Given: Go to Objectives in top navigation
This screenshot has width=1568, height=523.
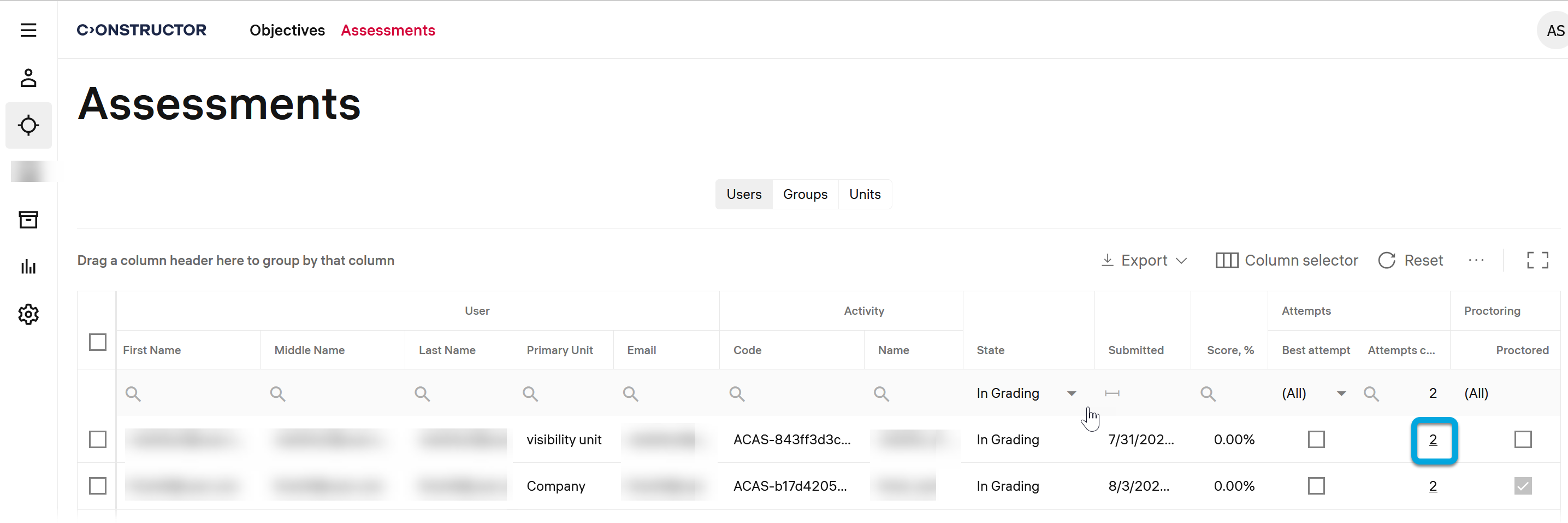Looking at the screenshot, I should 287,31.
